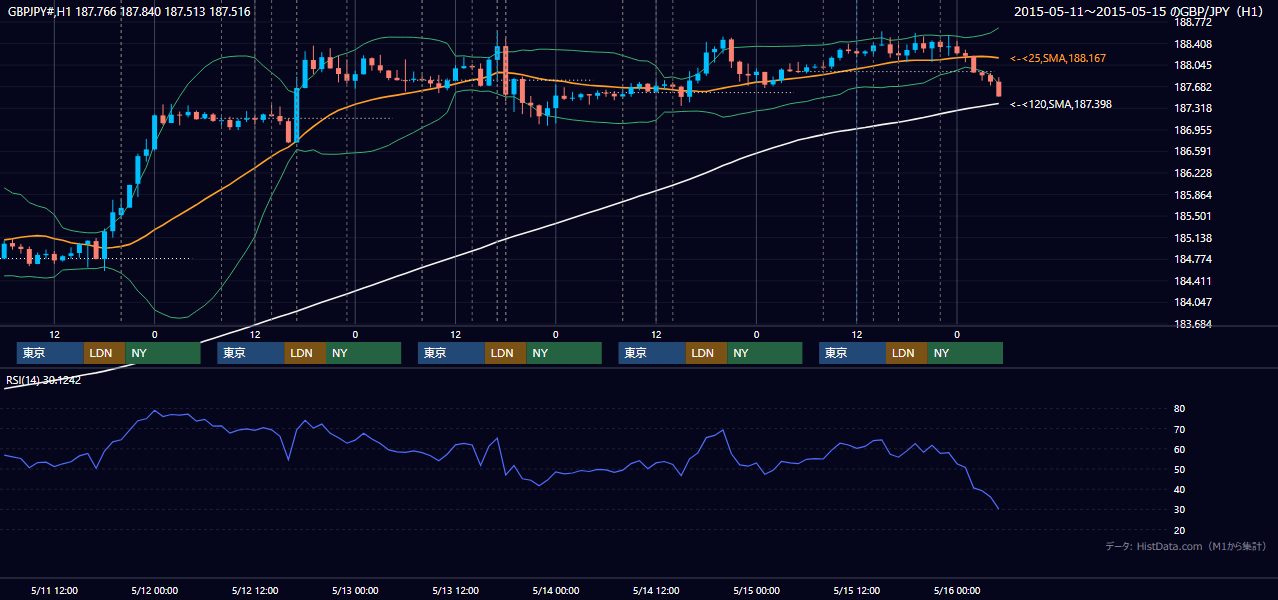Screen dimensions: 1278x600
Task: Click RSI scale level 80
Action: [x=1179, y=409]
